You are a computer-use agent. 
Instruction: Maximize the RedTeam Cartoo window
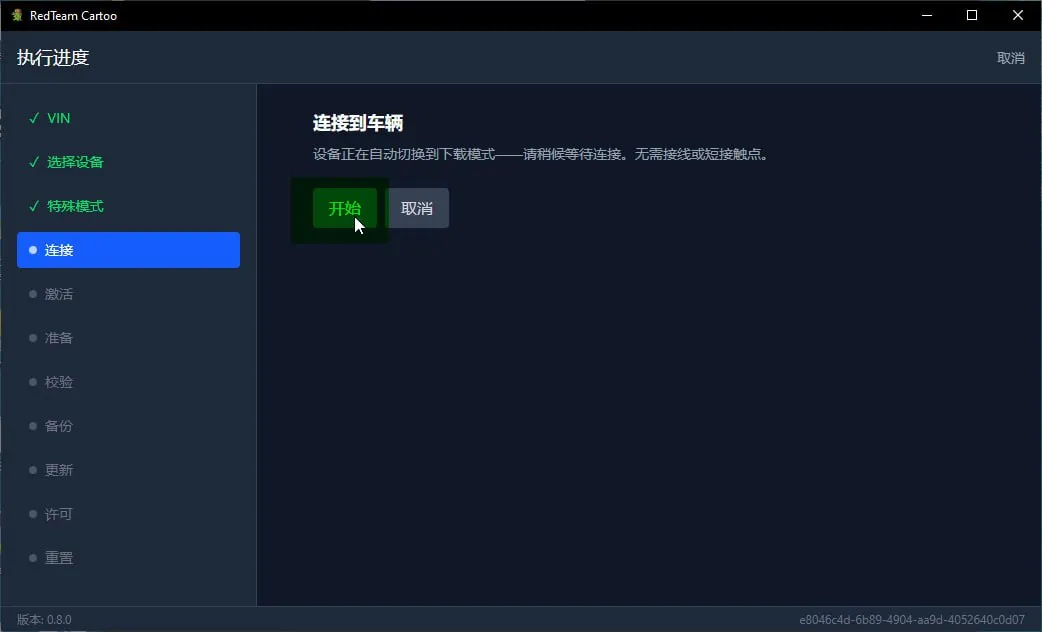(972, 15)
